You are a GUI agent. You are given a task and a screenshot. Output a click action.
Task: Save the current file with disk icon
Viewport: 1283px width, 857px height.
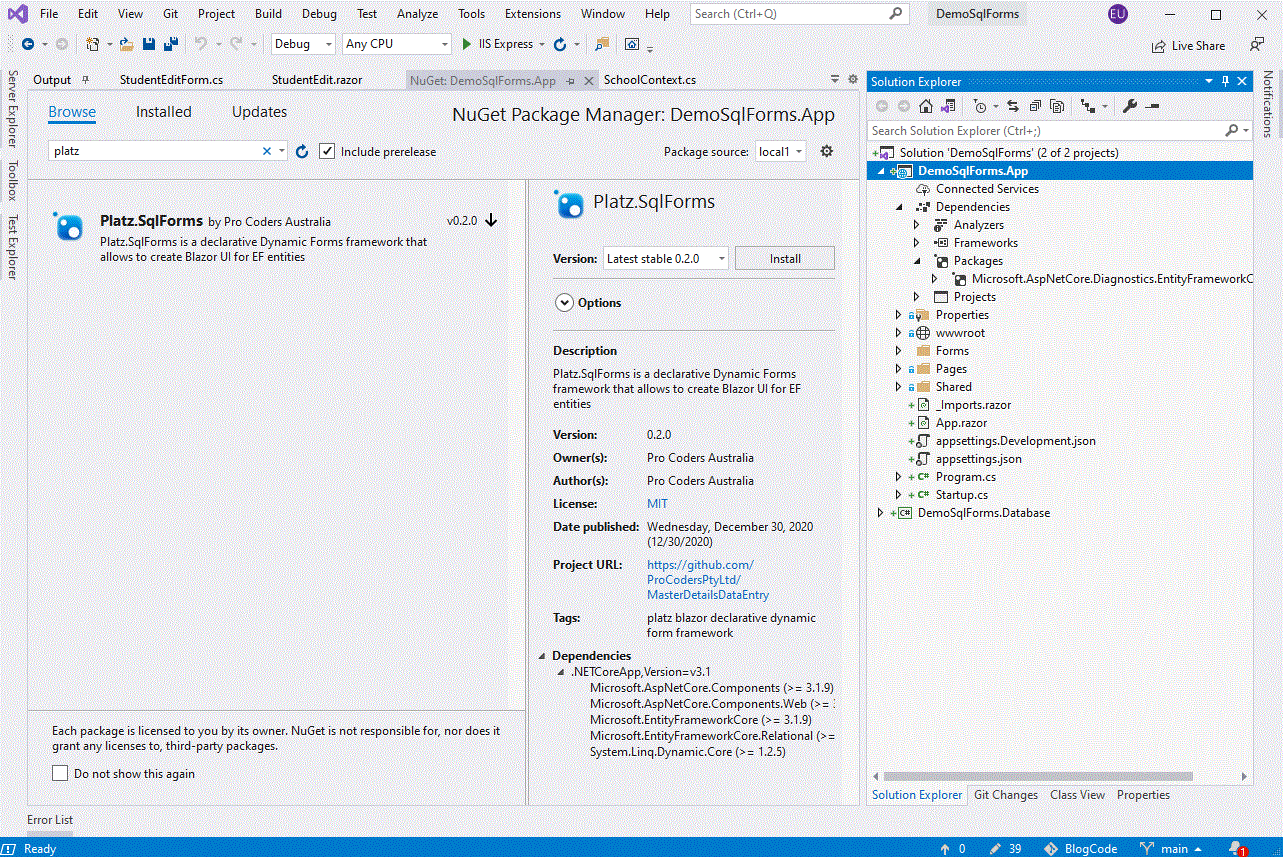[x=149, y=44]
